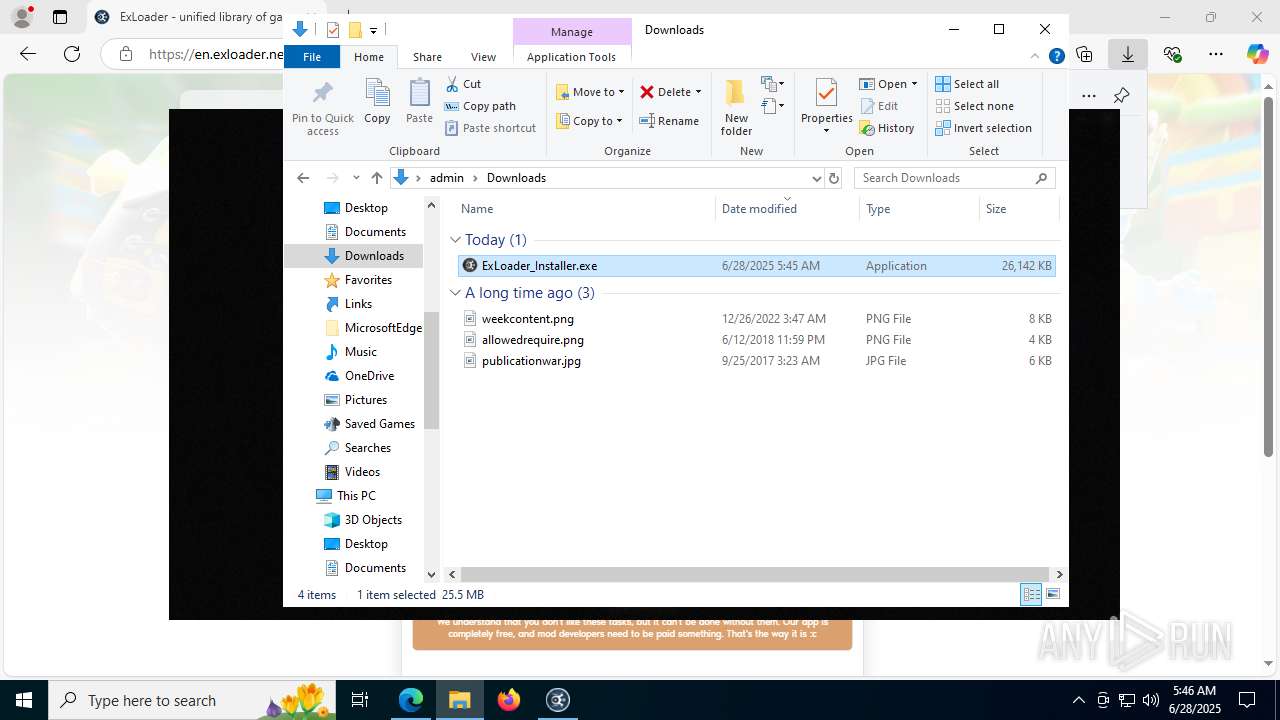Sort by Size column header
1280x720 pixels.
tap(1018, 209)
